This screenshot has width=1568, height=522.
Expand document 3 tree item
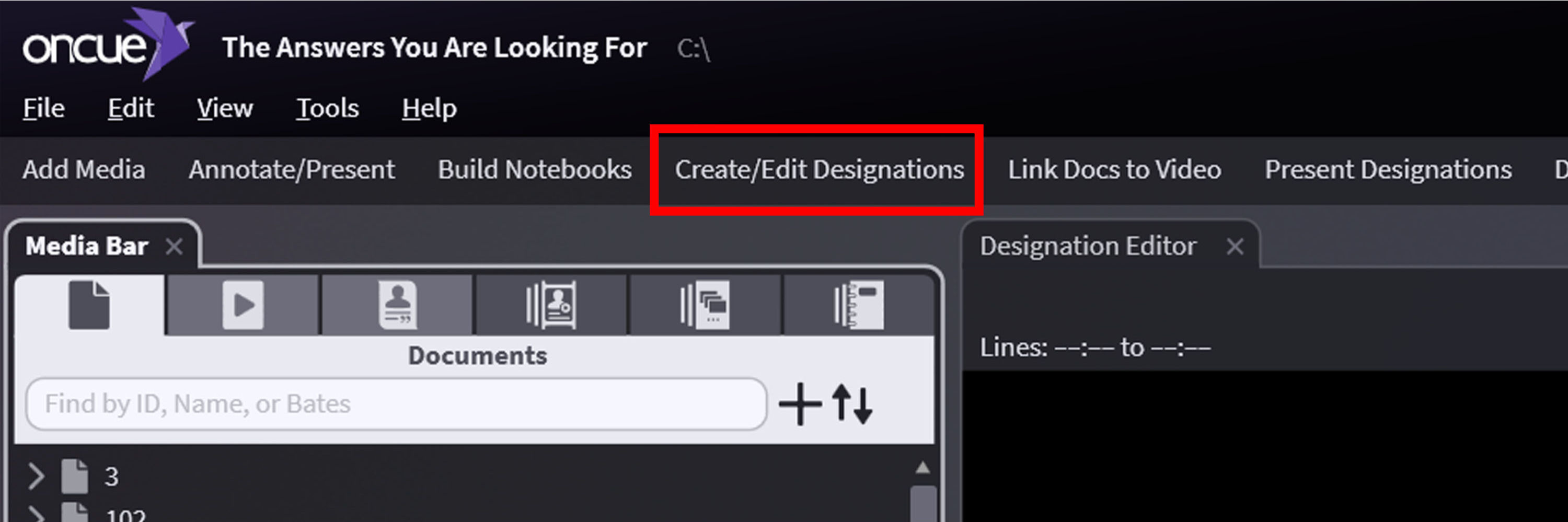(36, 477)
